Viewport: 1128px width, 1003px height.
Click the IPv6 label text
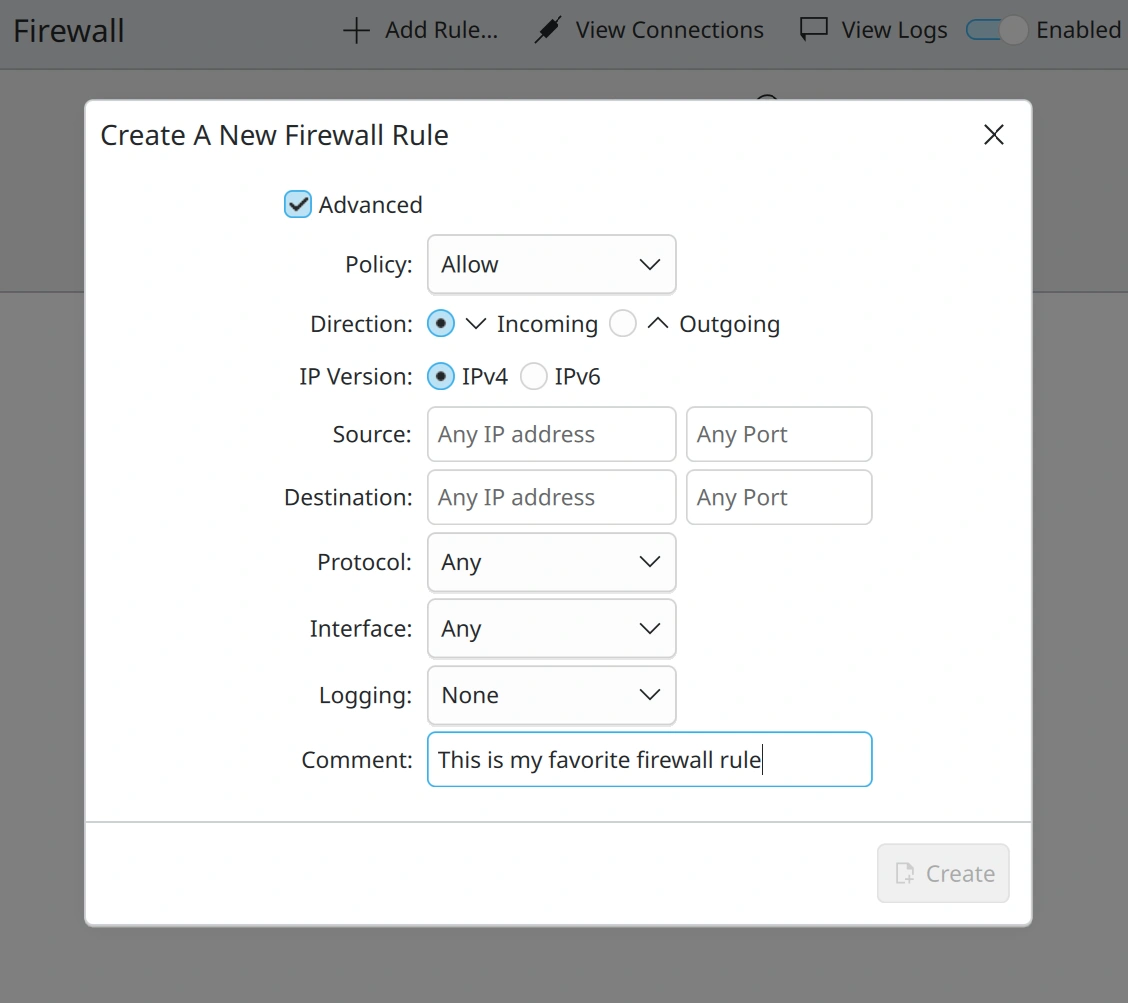[x=578, y=376]
